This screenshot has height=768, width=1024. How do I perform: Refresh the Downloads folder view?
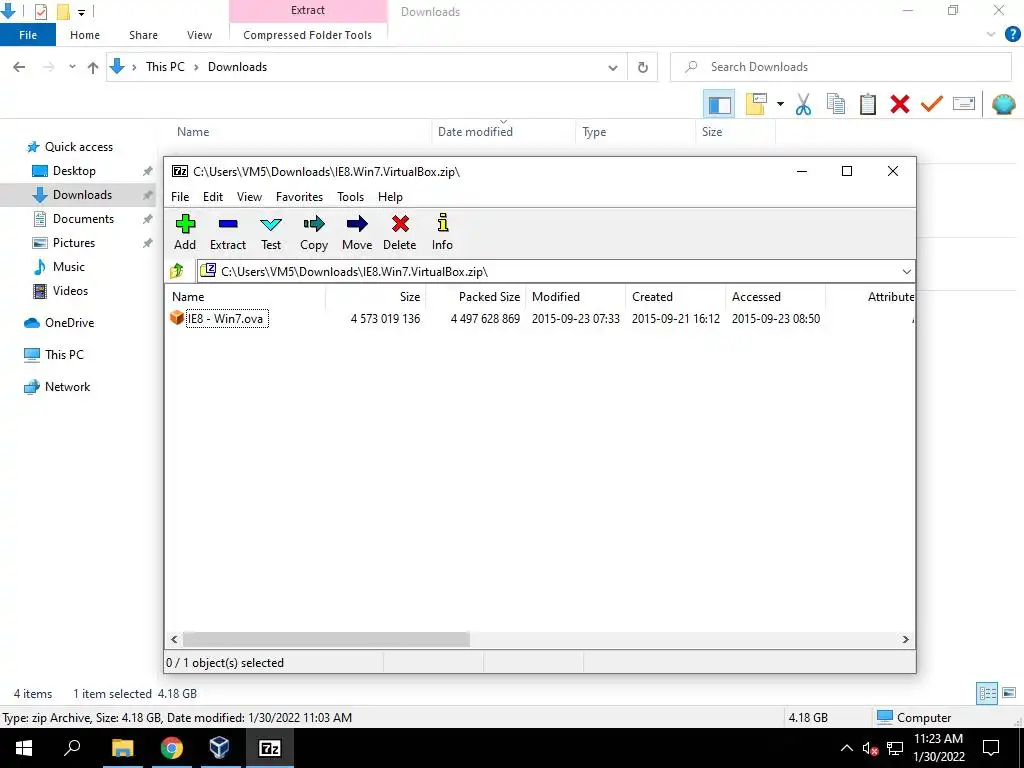[643, 67]
